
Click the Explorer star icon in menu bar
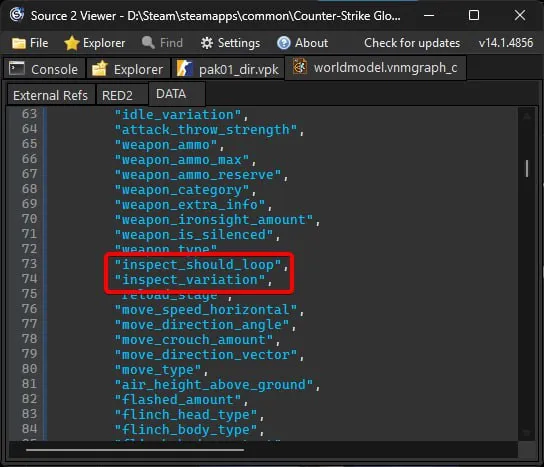click(x=72, y=43)
